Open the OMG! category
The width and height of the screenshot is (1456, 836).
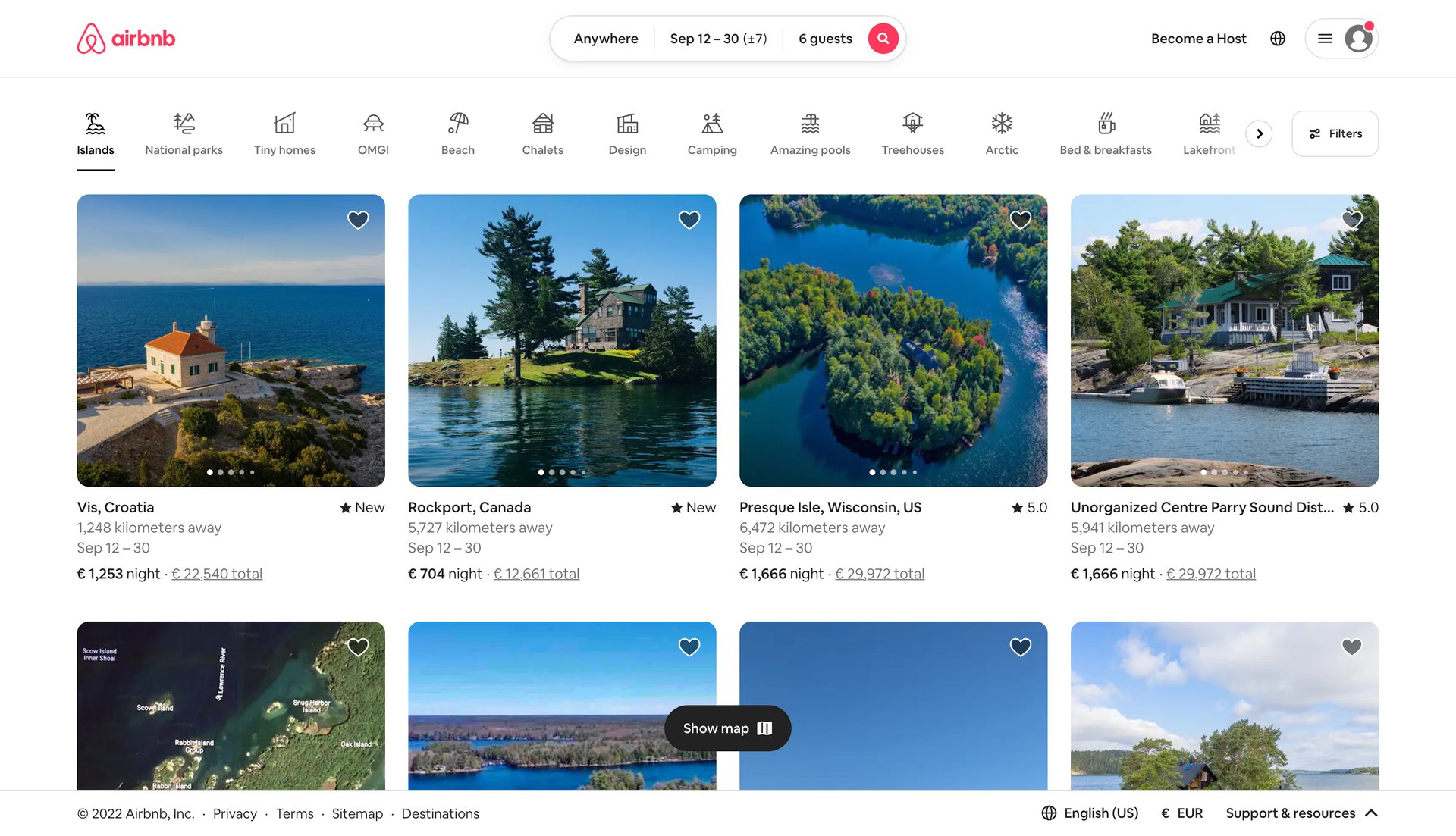[373, 133]
